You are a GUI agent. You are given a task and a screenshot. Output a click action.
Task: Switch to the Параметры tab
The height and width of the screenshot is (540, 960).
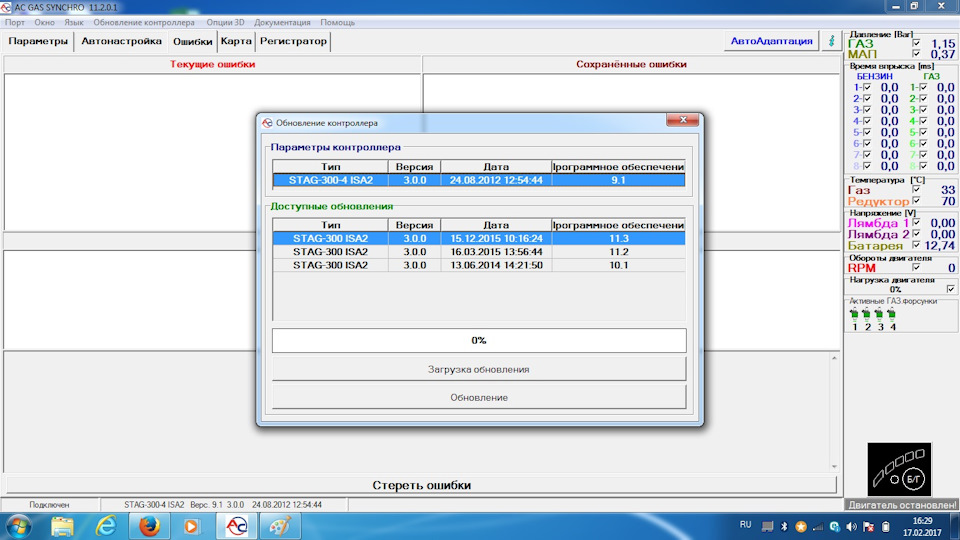click(38, 41)
